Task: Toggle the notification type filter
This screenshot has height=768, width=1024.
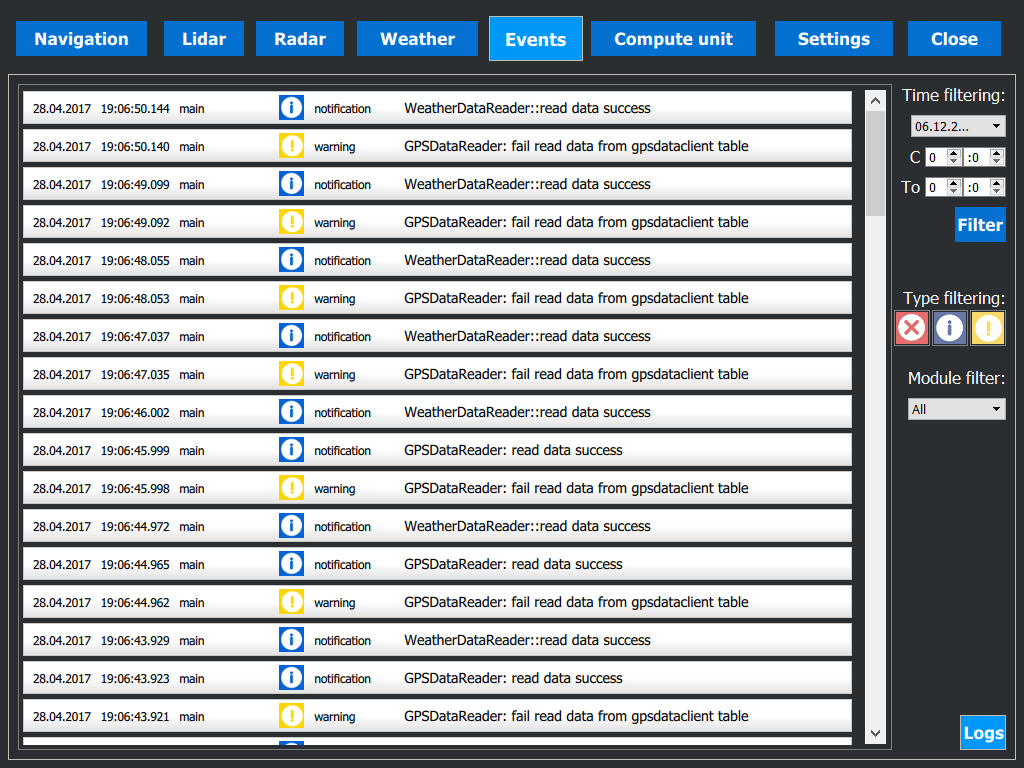Action: click(950, 328)
